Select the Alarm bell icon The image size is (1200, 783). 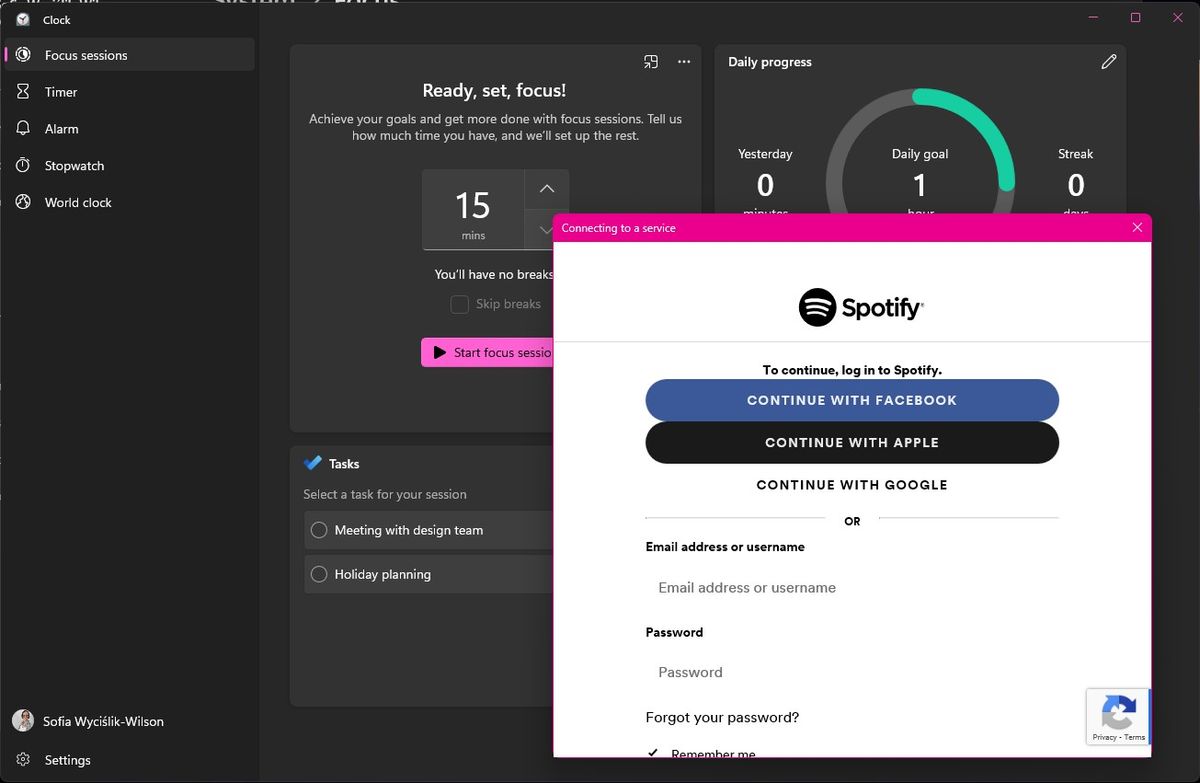[23, 129]
